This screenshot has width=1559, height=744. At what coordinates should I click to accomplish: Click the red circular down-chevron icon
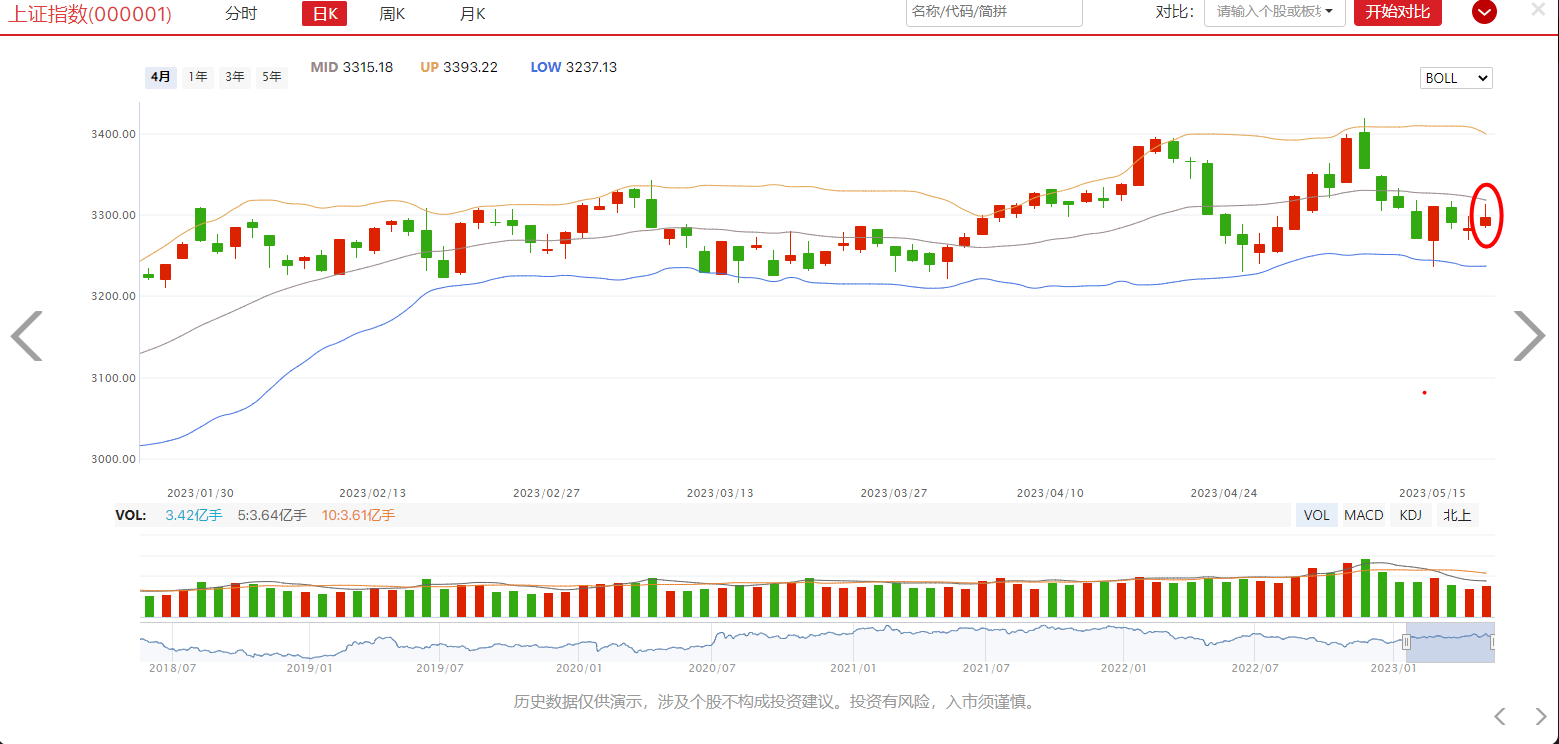pos(1485,12)
